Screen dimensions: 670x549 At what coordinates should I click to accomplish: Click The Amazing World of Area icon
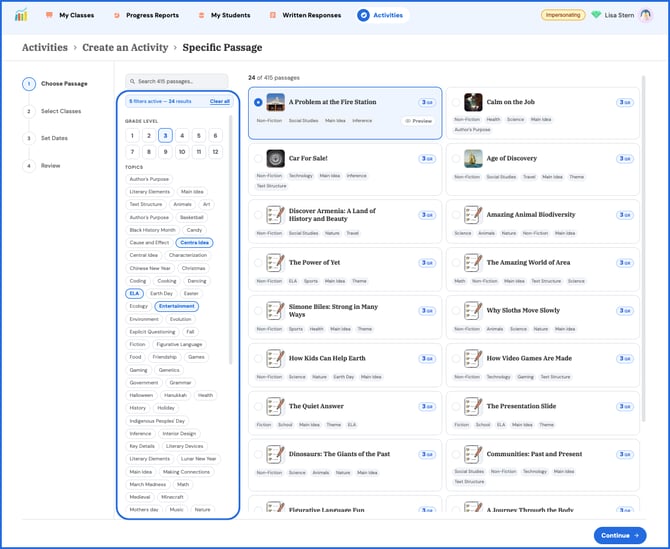pos(473,263)
